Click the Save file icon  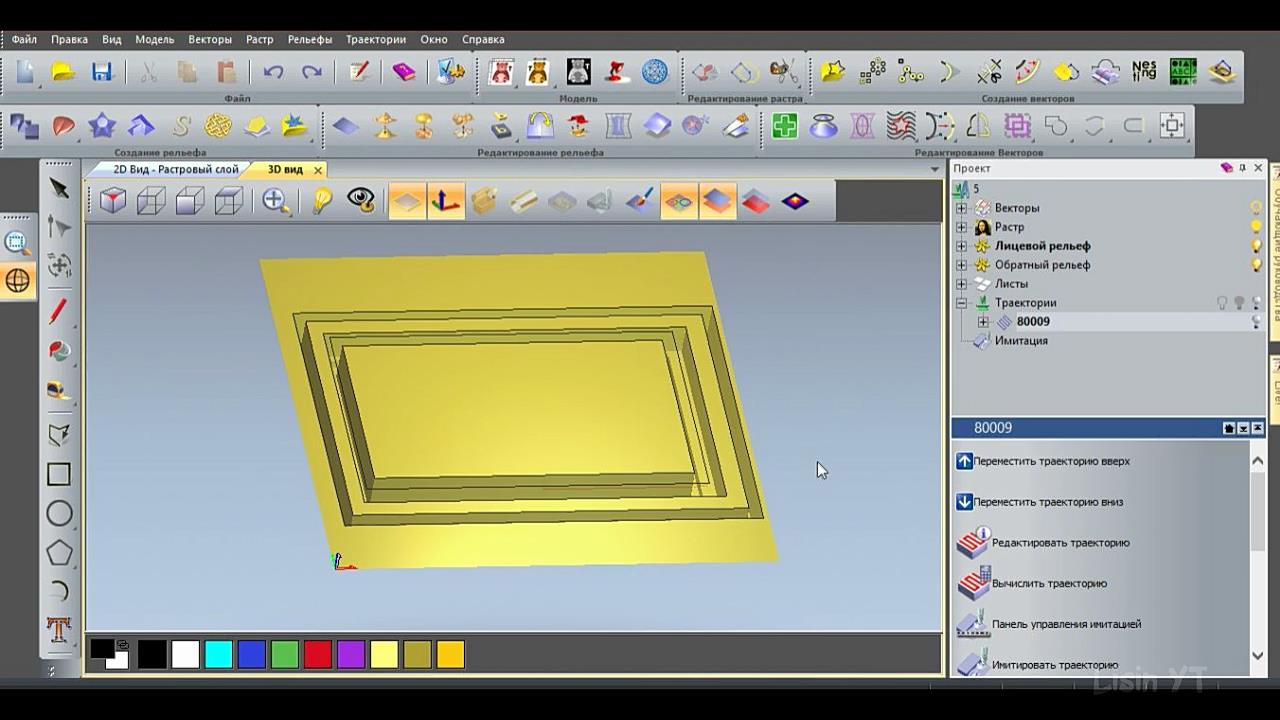pyautogui.click(x=101, y=72)
